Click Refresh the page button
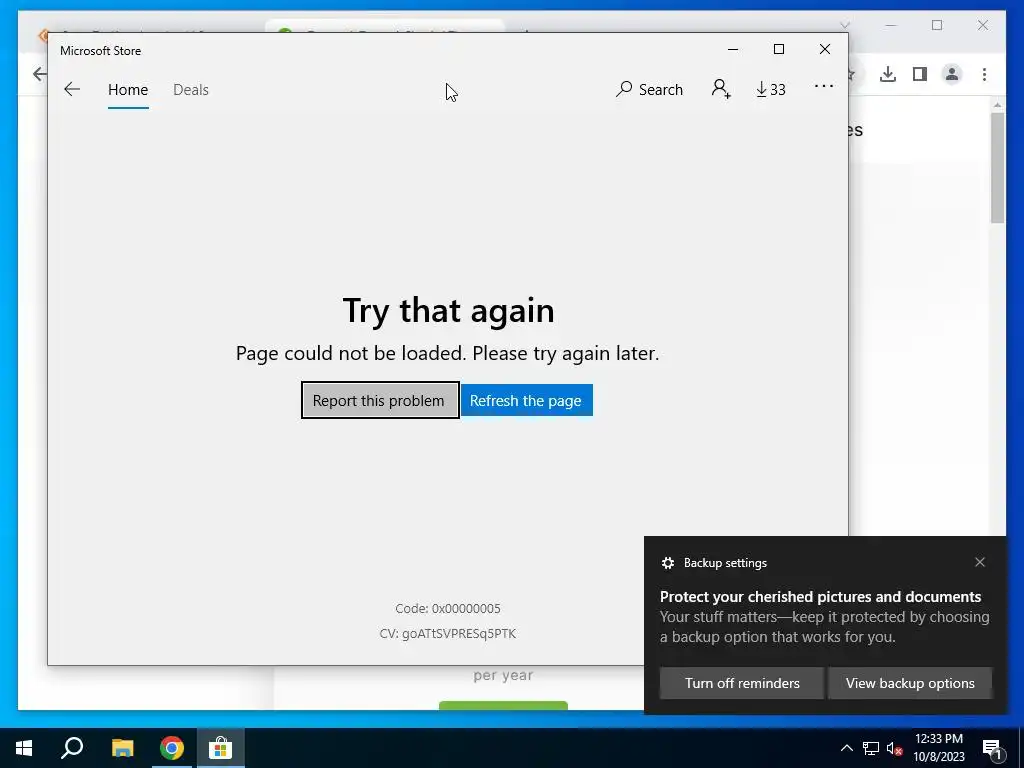This screenshot has width=1024, height=768. pos(526,400)
